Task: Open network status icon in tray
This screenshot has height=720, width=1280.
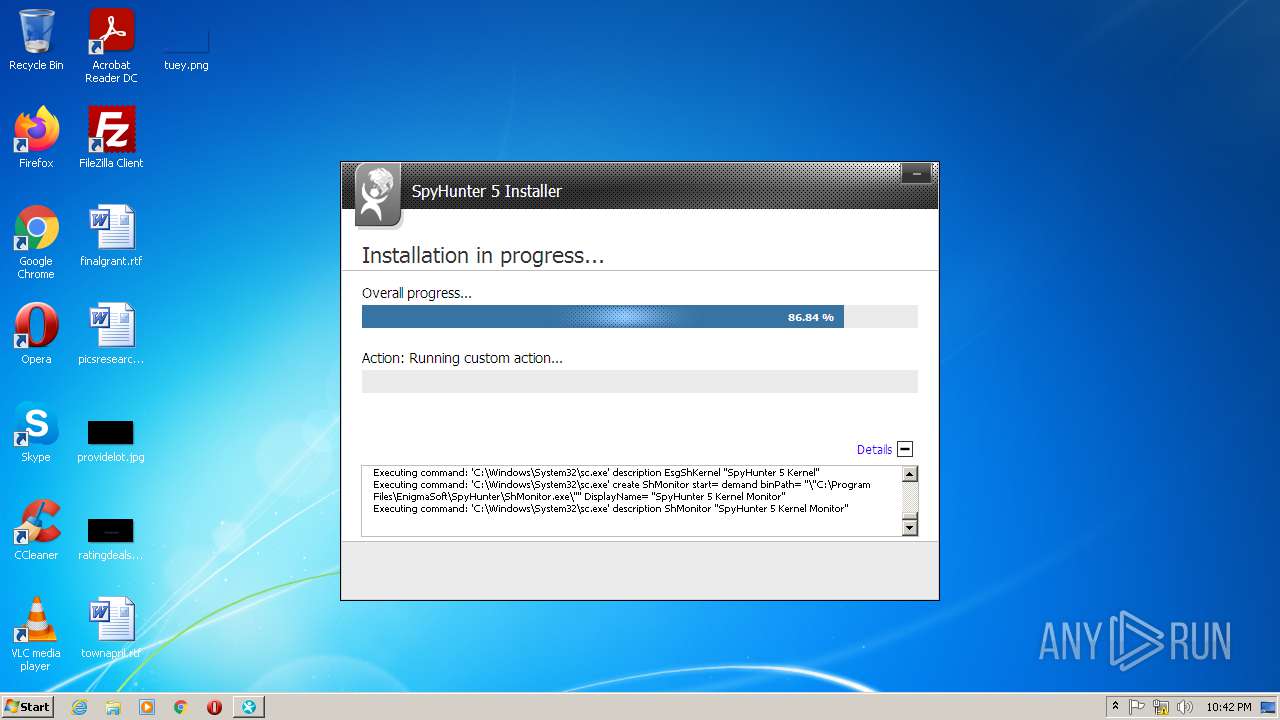Action: pyautogui.click(x=1161, y=707)
